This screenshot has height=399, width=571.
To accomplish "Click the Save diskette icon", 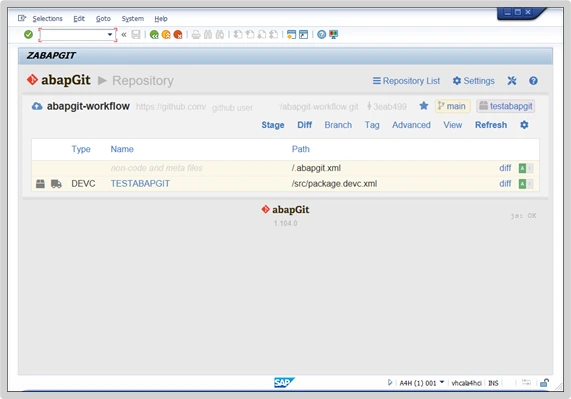I will [136, 35].
